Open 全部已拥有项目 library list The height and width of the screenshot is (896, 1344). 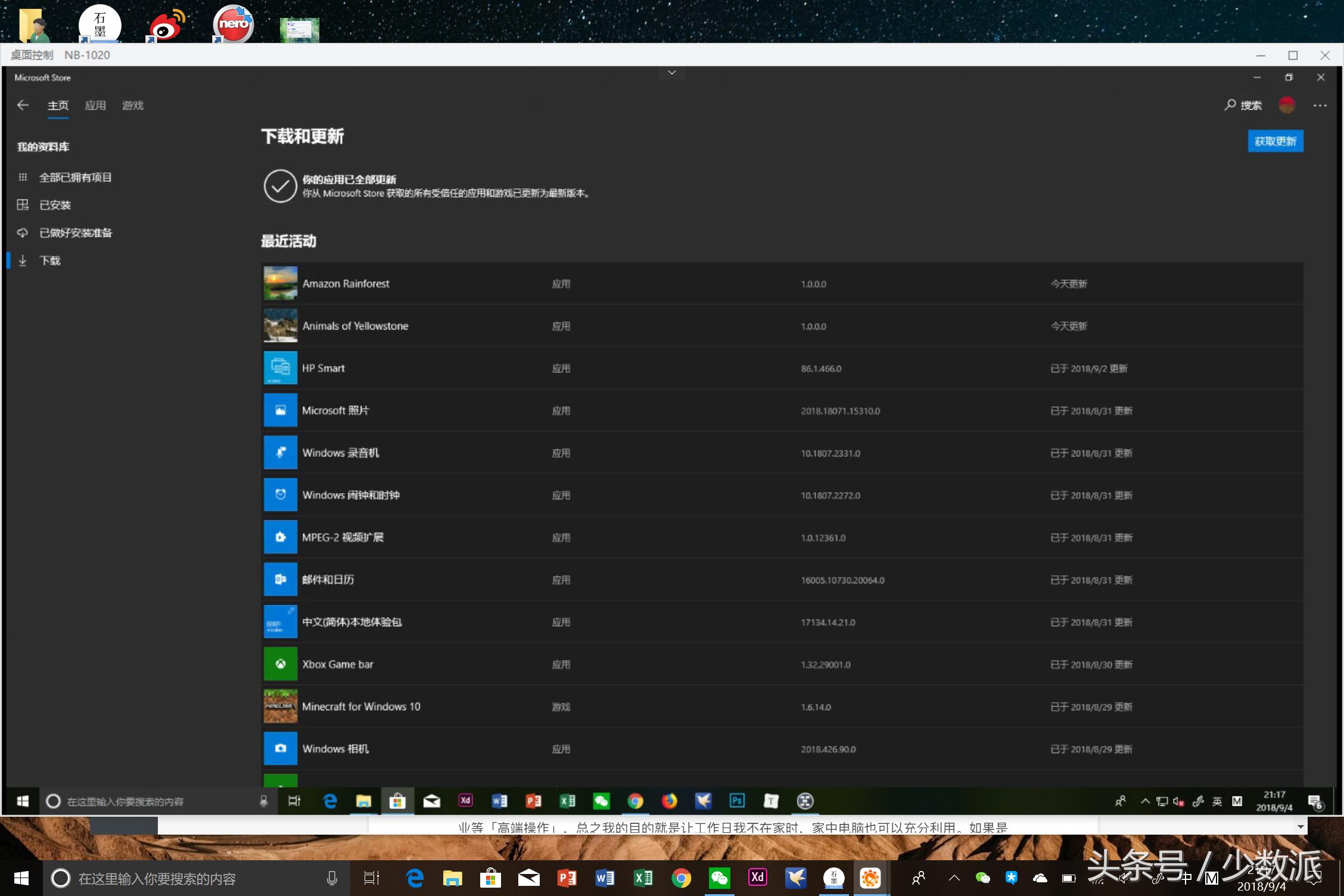tap(75, 178)
